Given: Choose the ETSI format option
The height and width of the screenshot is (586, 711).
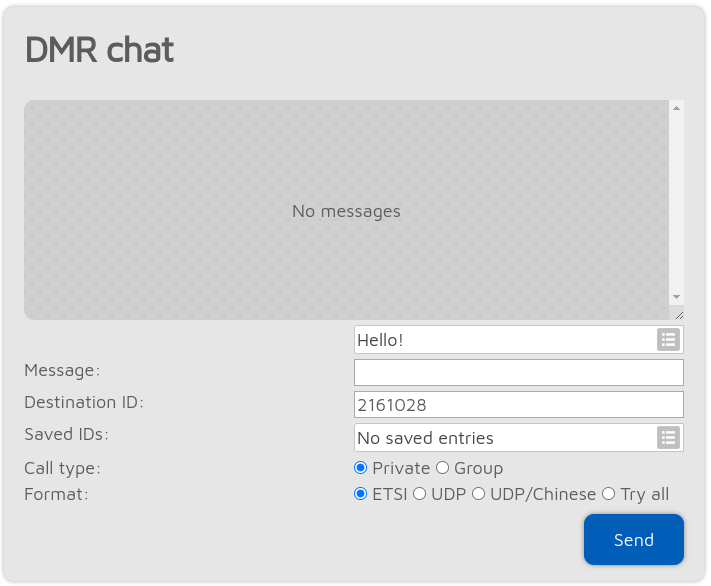Looking at the screenshot, I should (x=360, y=493).
